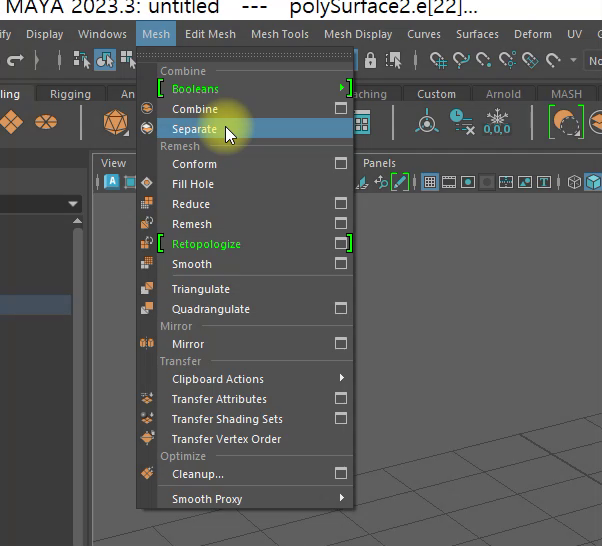This screenshot has height=546, width=602.
Task: Toggle highlight selection mode icon
Action: coord(394,60)
